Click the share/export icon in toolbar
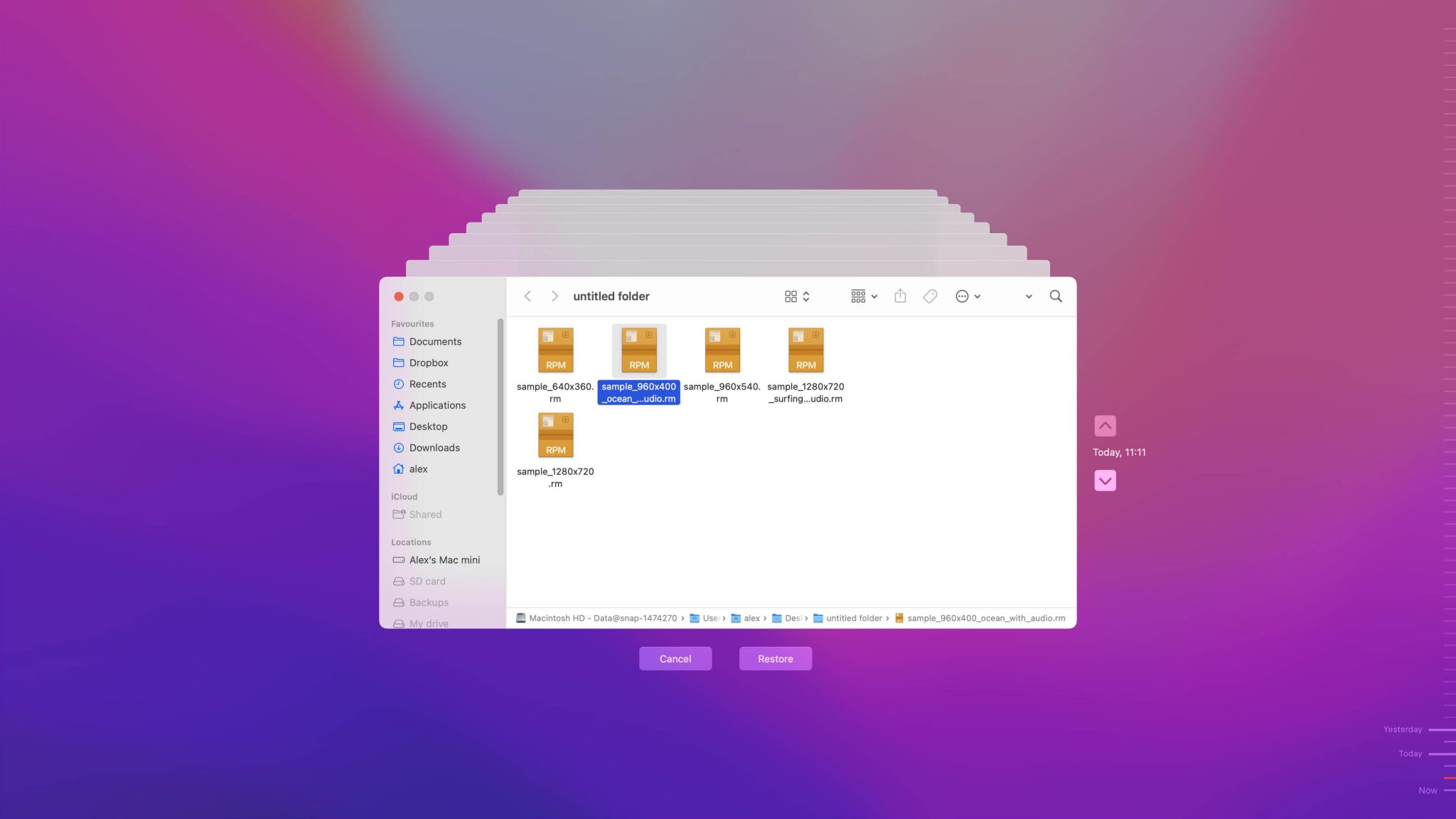Viewport: 1456px width, 819px height. click(x=899, y=296)
